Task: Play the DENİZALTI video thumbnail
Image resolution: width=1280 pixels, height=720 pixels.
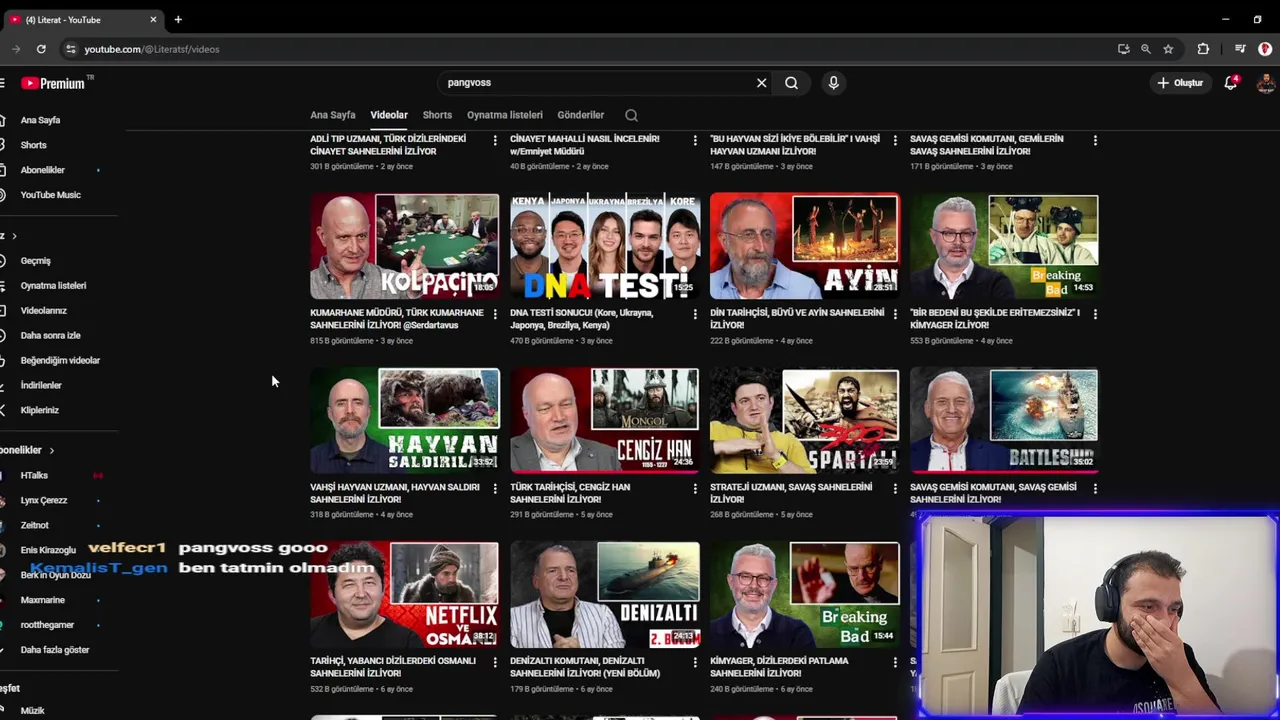Action: (605, 595)
